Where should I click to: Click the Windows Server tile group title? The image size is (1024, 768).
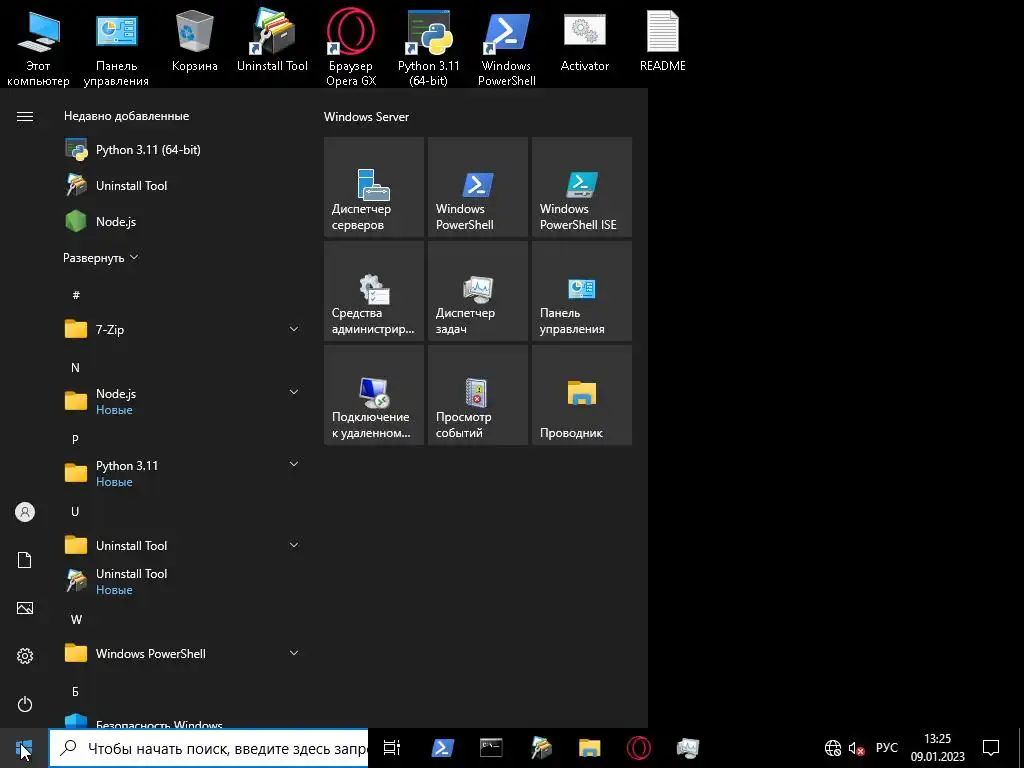[x=366, y=117]
